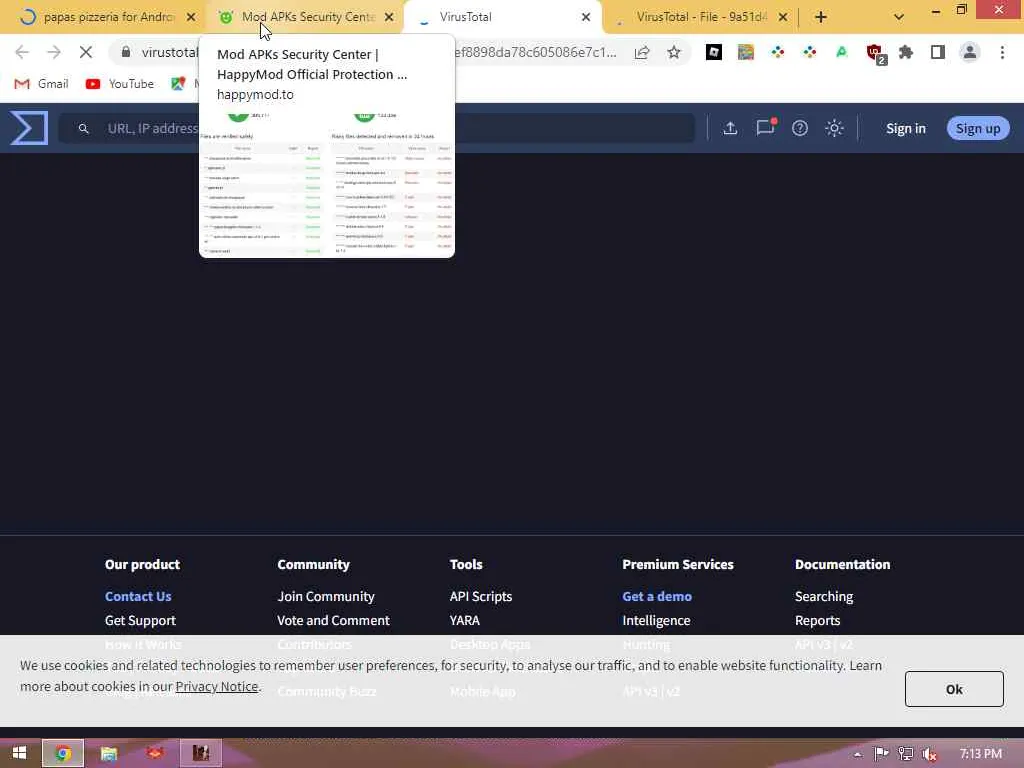Bookmark this page with star icon
The width and height of the screenshot is (1024, 768).
click(674, 52)
